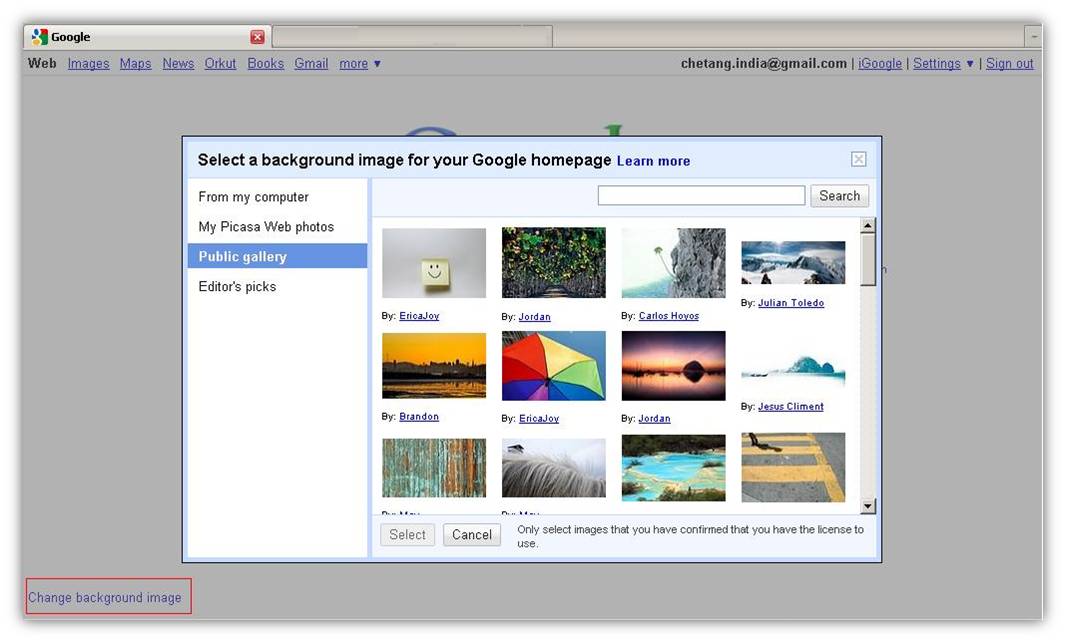
Task: Select the 'Public gallery' tab
Action: [277, 256]
